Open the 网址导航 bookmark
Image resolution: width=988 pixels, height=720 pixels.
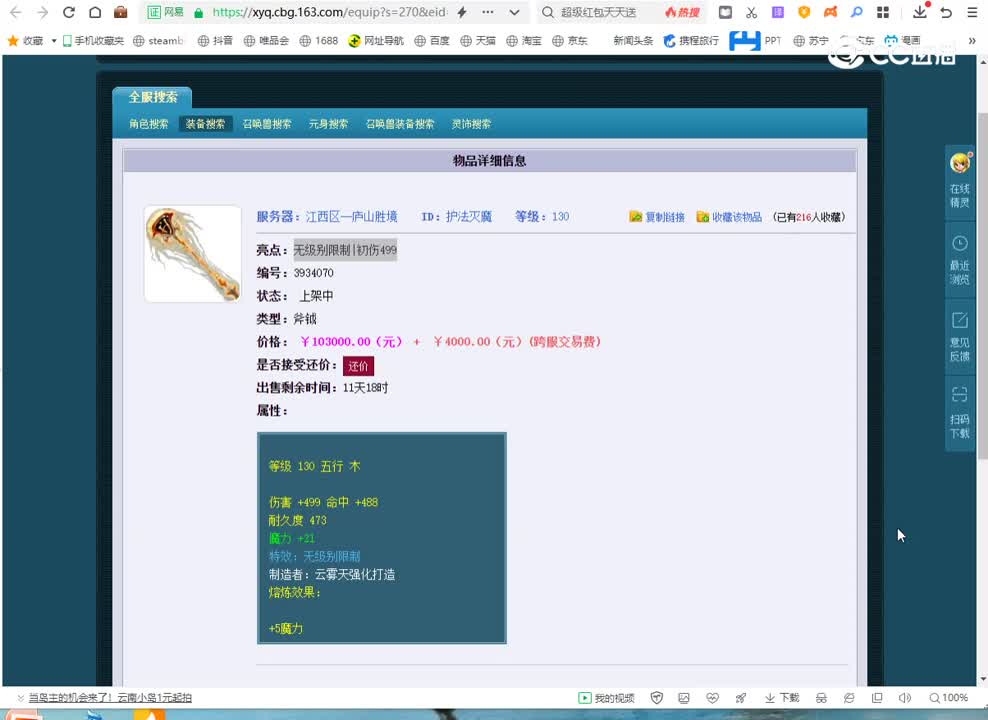[376, 40]
